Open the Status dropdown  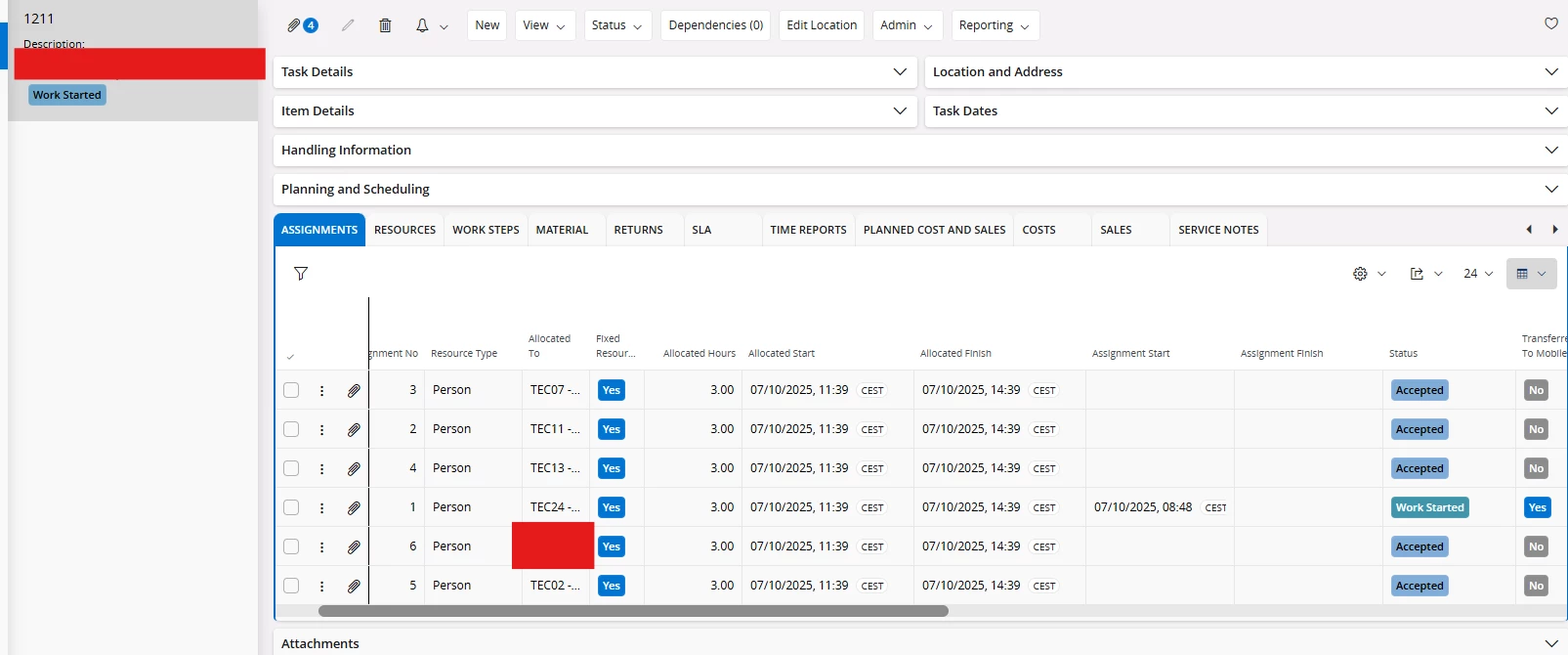pyautogui.click(x=616, y=25)
